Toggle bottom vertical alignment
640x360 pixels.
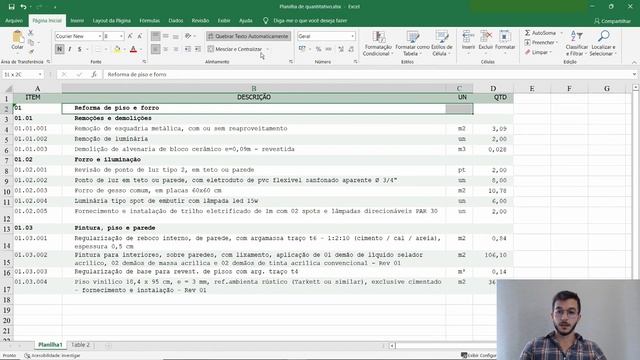176,36
